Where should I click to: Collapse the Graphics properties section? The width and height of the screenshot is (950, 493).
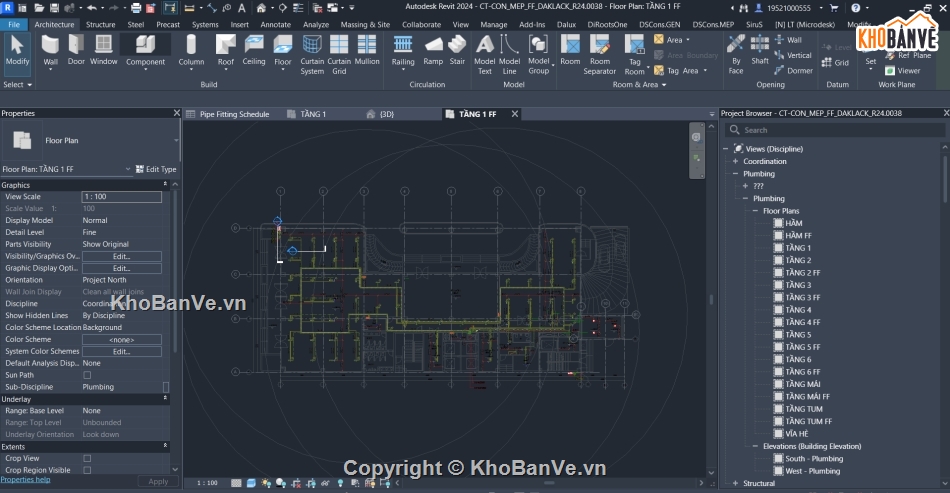(165, 184)
